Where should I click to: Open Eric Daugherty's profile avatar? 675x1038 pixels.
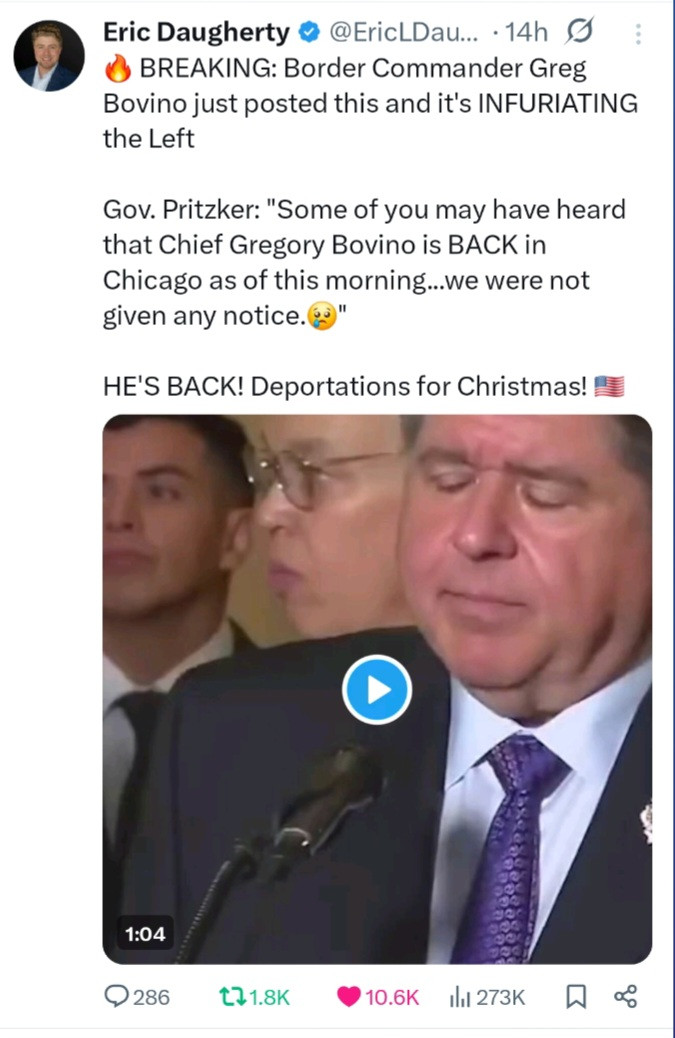[x=49, y=56]
